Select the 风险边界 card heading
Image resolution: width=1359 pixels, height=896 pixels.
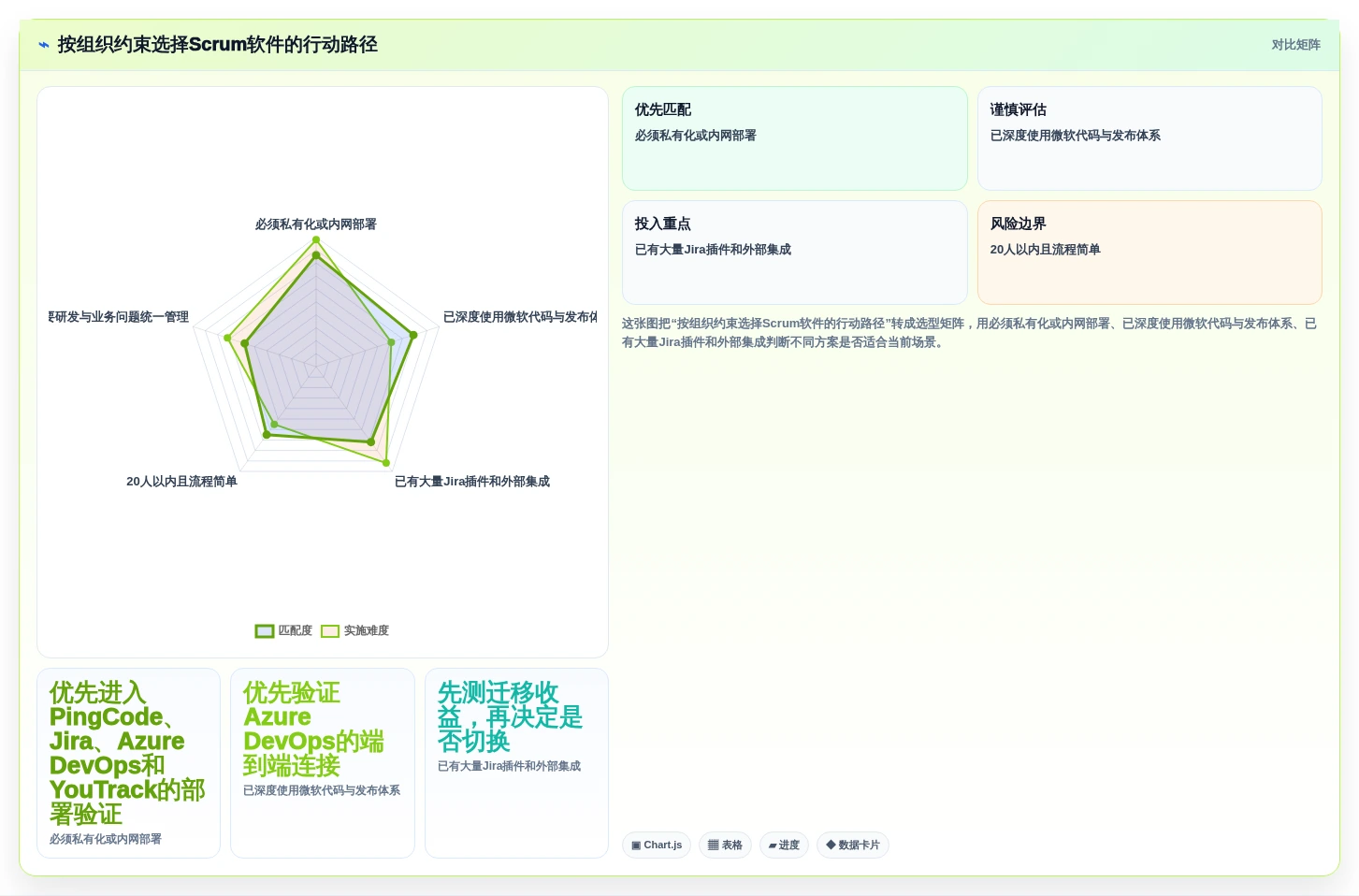(1019, 224)
